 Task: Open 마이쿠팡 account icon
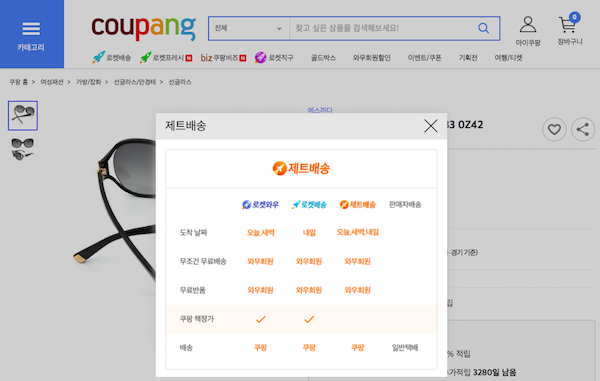(528, 31)
